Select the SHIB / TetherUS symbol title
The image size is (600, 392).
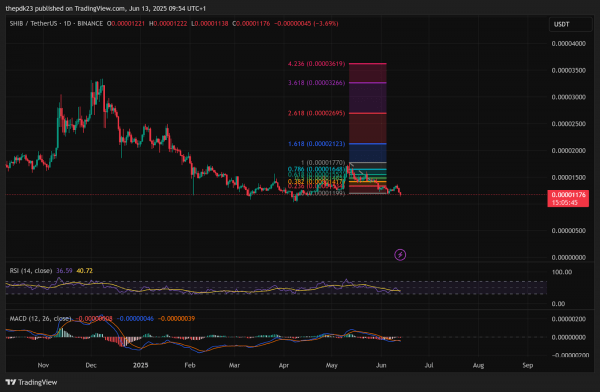click(x=35, y=23)
